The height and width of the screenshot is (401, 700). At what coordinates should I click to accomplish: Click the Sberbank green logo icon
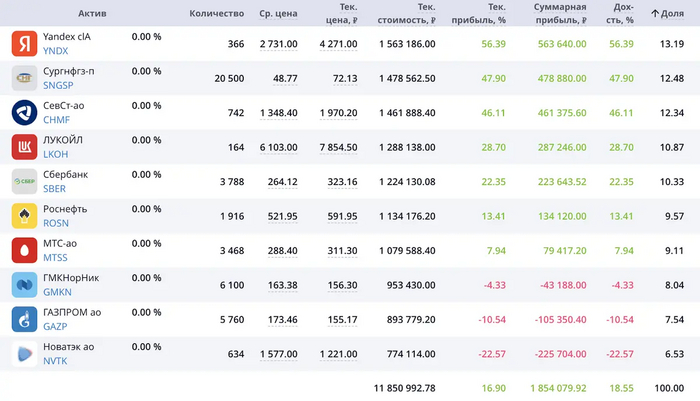point(24,183)
